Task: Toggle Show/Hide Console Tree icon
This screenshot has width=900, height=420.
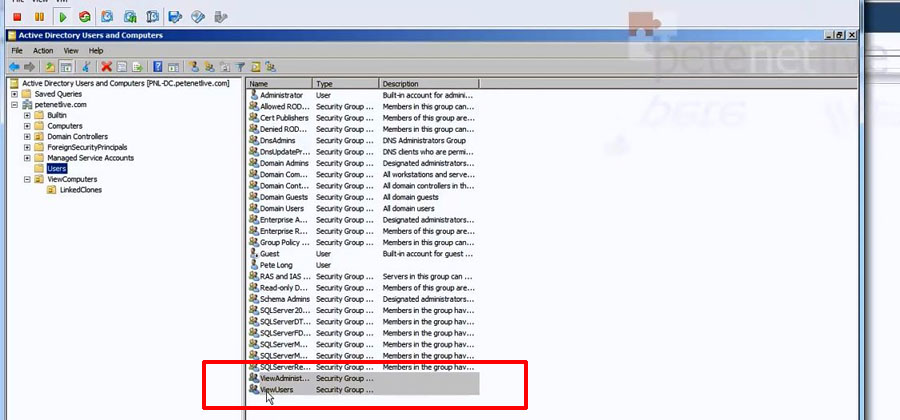Action: pyautogui.click(x=66, y=67)
